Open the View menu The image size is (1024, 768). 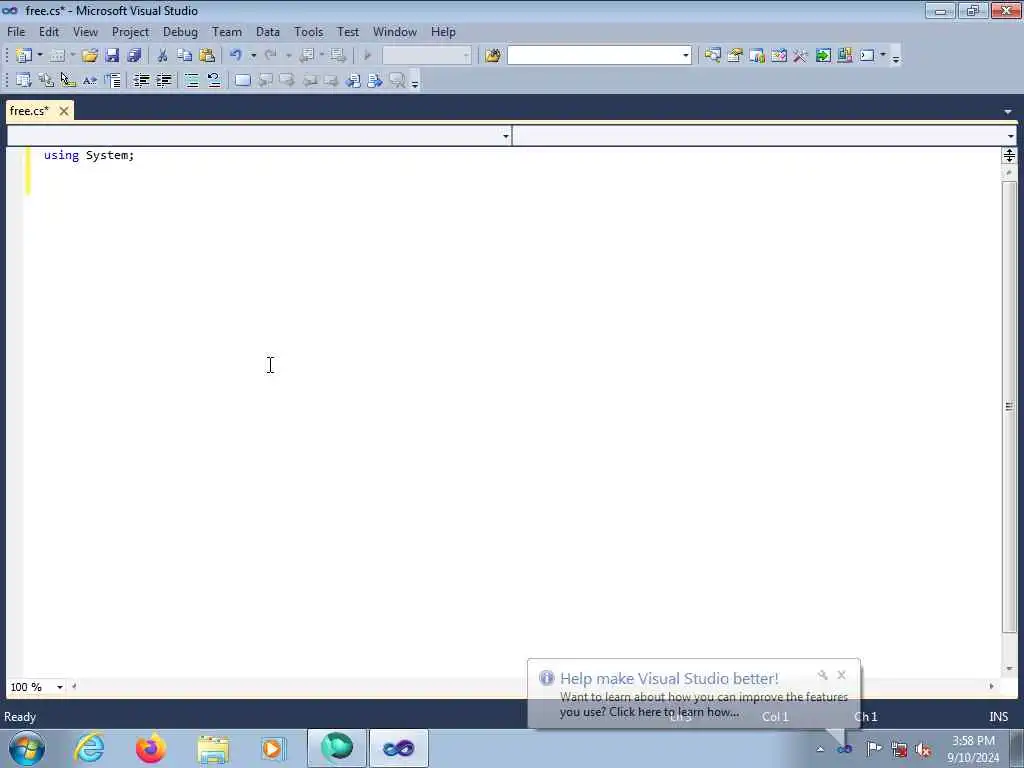click(x=85, y=31)
